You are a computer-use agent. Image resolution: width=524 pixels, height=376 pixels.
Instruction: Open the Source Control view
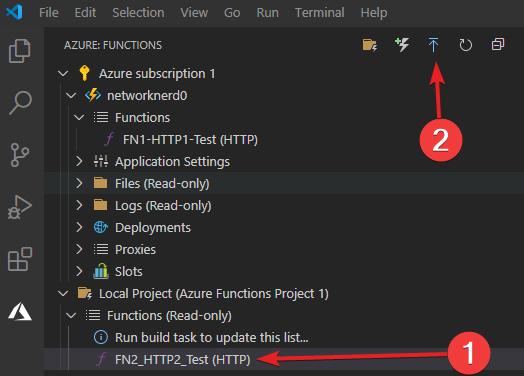[x=20, y=155]
